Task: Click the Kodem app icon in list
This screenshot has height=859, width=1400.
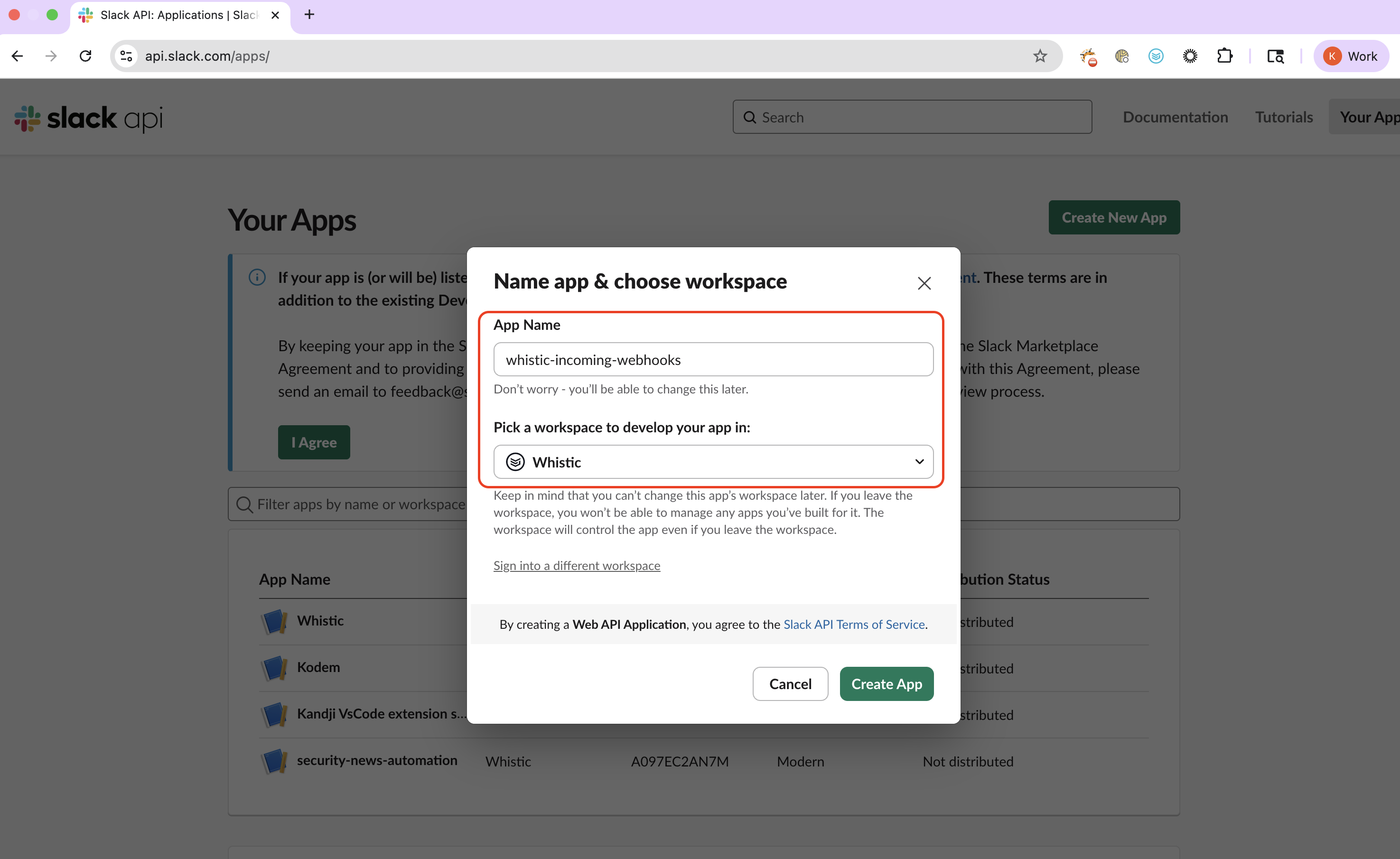Action: point(274,668)
